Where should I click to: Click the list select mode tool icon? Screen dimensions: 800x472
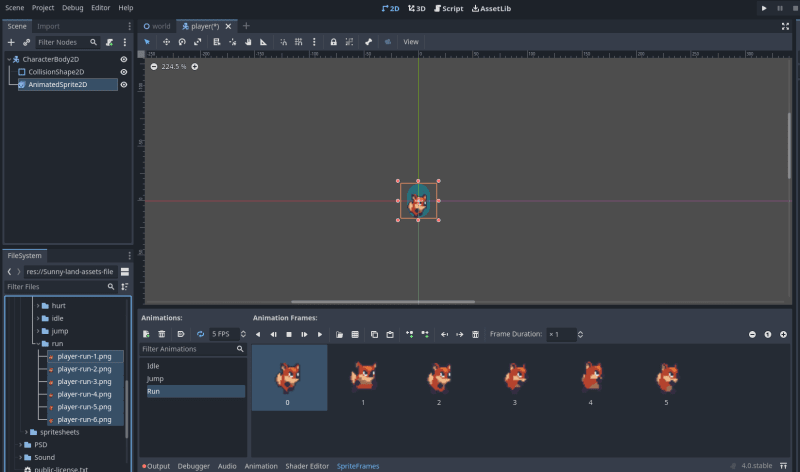tap(217, 42)
